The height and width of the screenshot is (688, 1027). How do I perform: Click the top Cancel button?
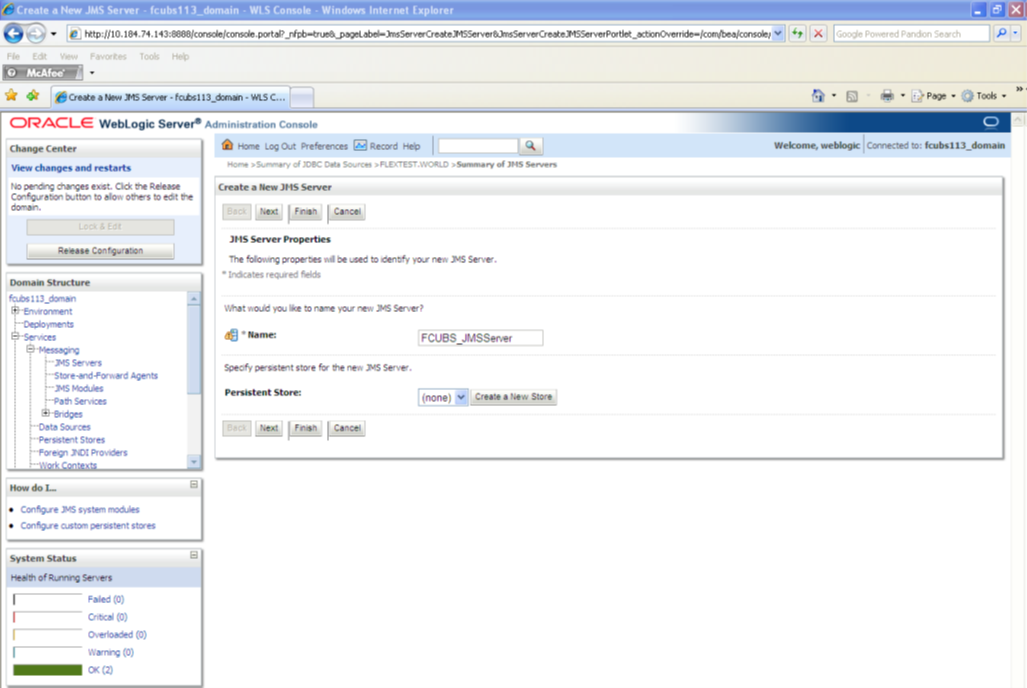click(x=346, y=212)
